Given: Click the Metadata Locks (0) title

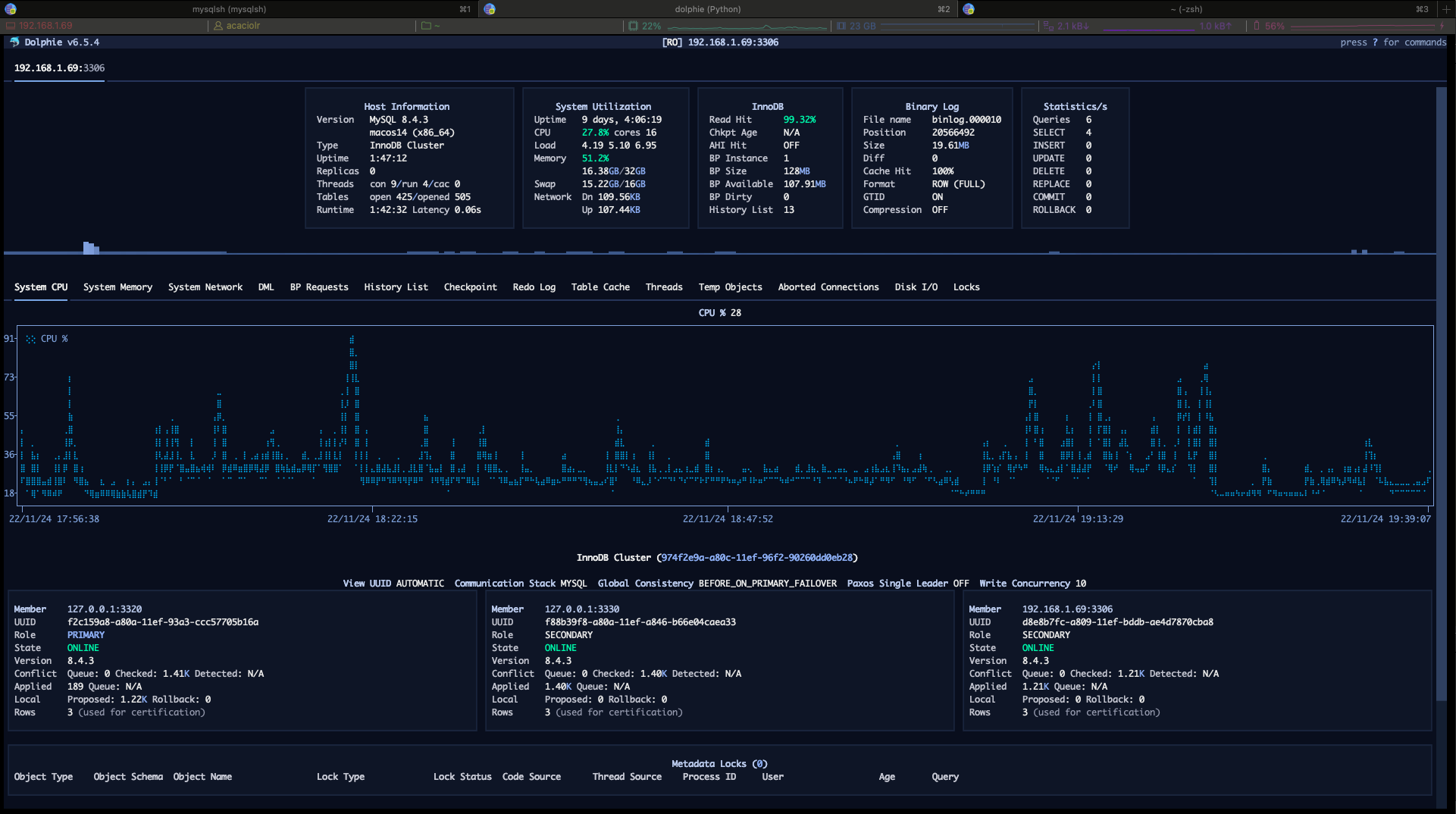Looking at the screenshot, I should click(x=719, y=764).
